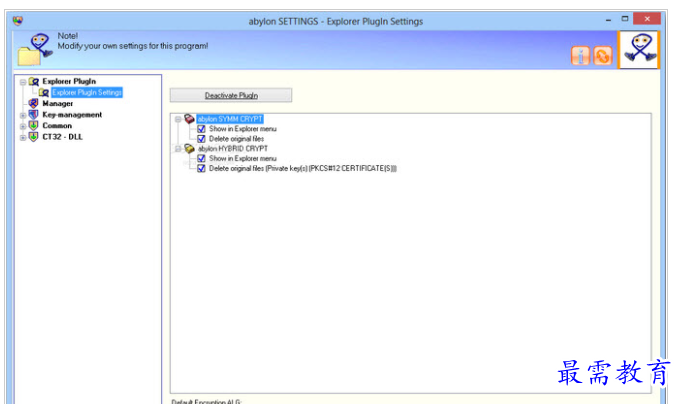679x404 pixels.
Task: Maximize the abylon SETTINGS window
Action: pyautogui.click(x=624, y=19)
